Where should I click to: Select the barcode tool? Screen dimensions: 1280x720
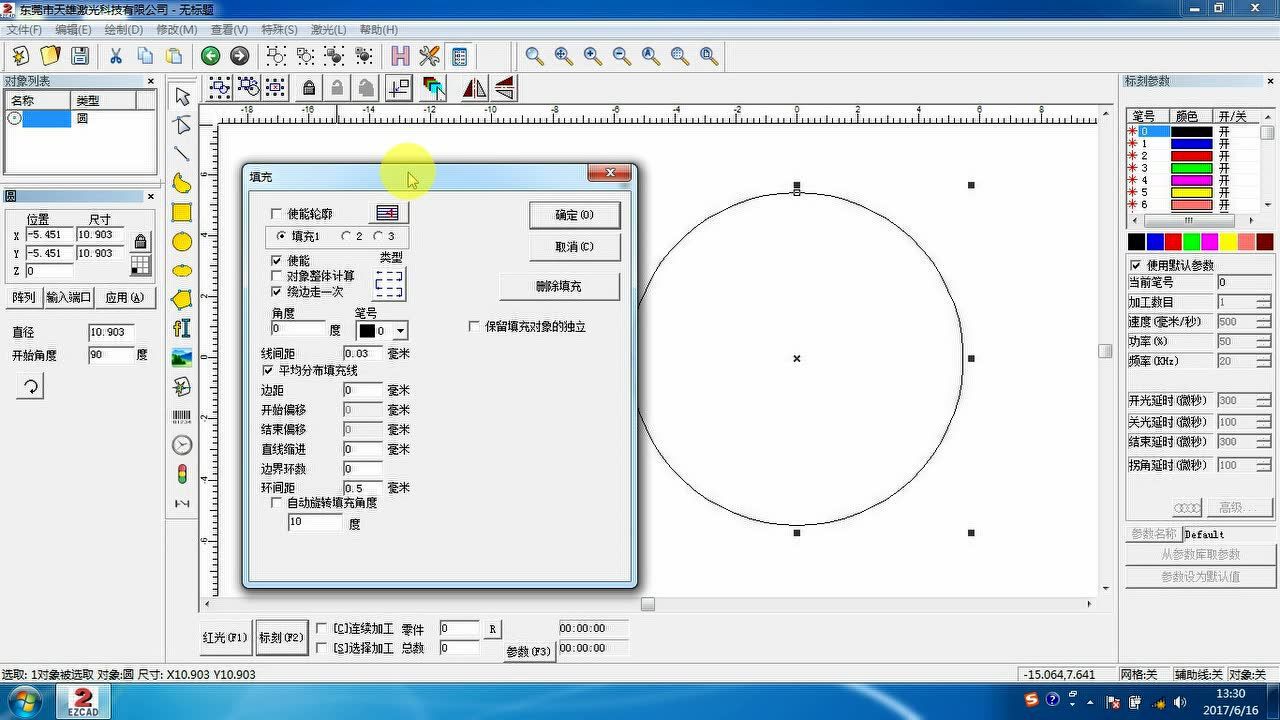(x=182, y=416)
